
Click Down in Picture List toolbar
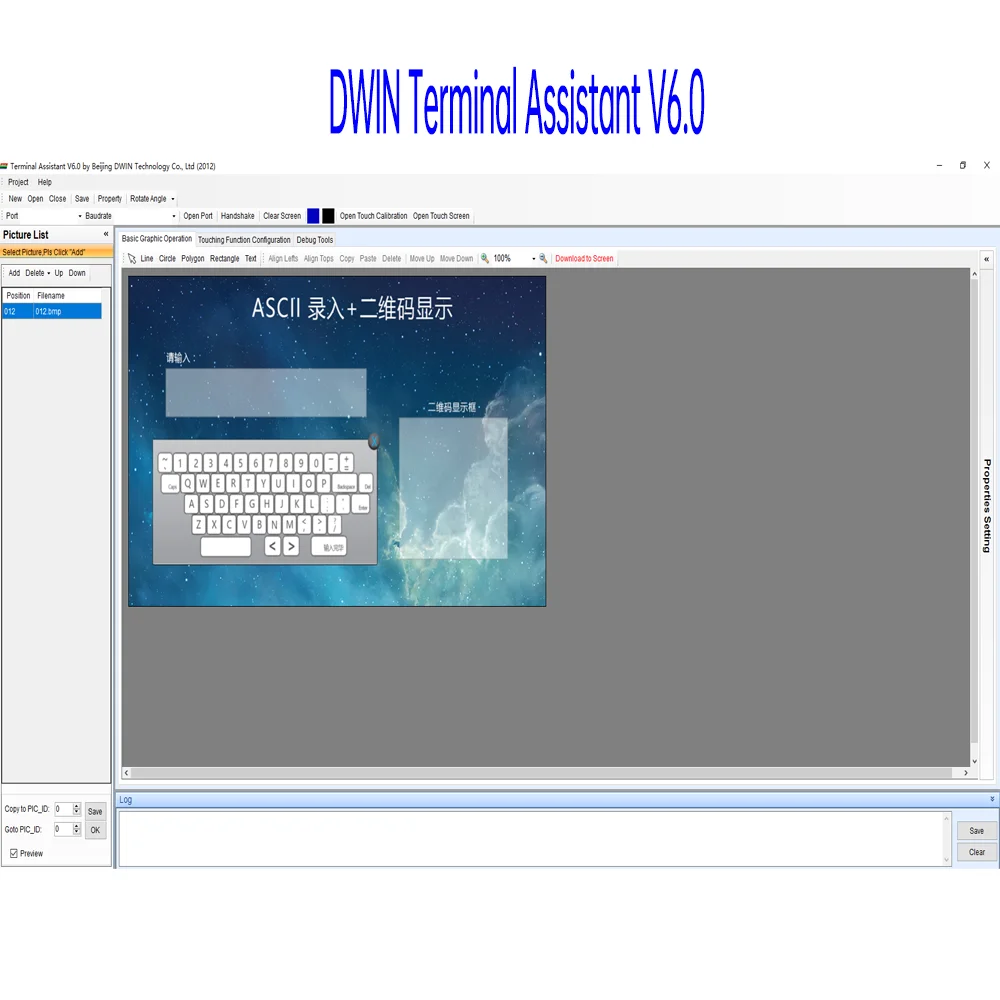click(77, 273)
